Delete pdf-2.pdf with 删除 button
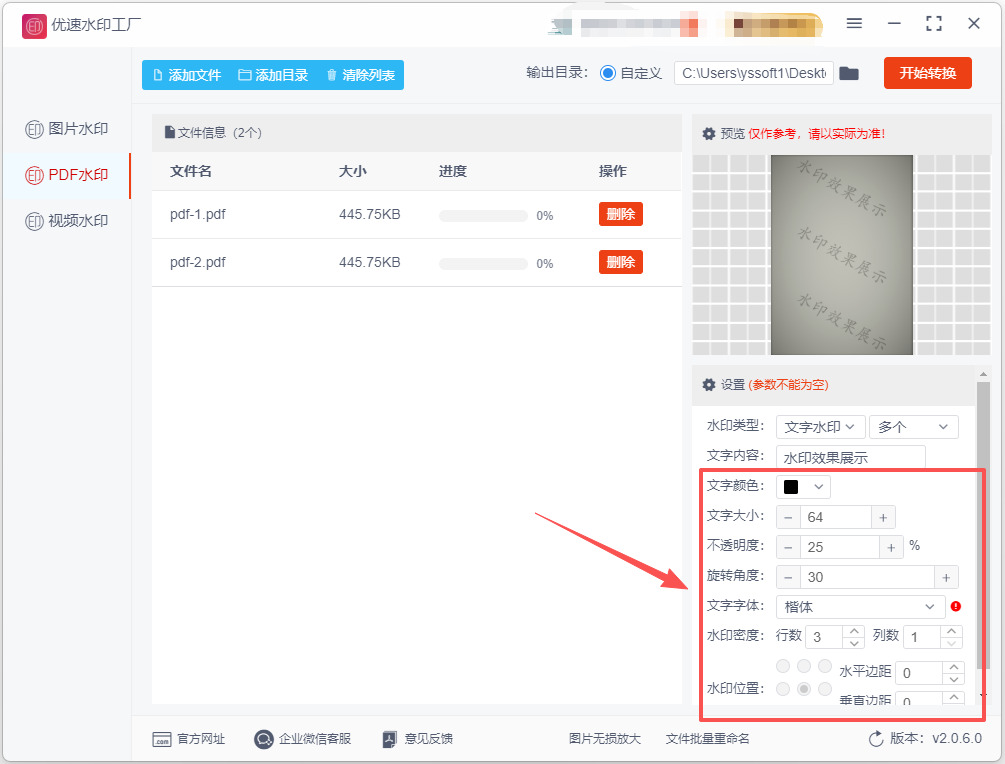This screenshot has width=1005, height=764. [x=620, y=262]
